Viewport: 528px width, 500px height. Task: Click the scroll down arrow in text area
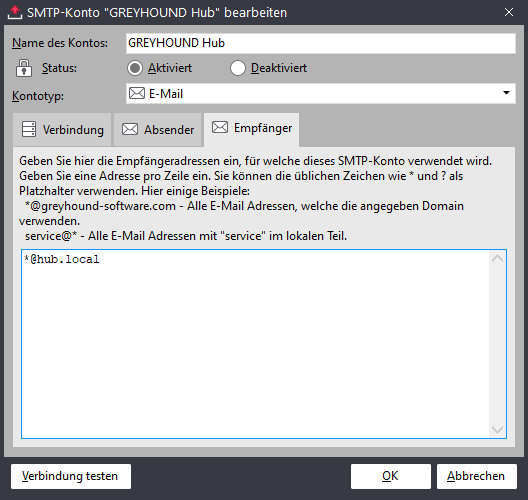click(x=497, y=429)
